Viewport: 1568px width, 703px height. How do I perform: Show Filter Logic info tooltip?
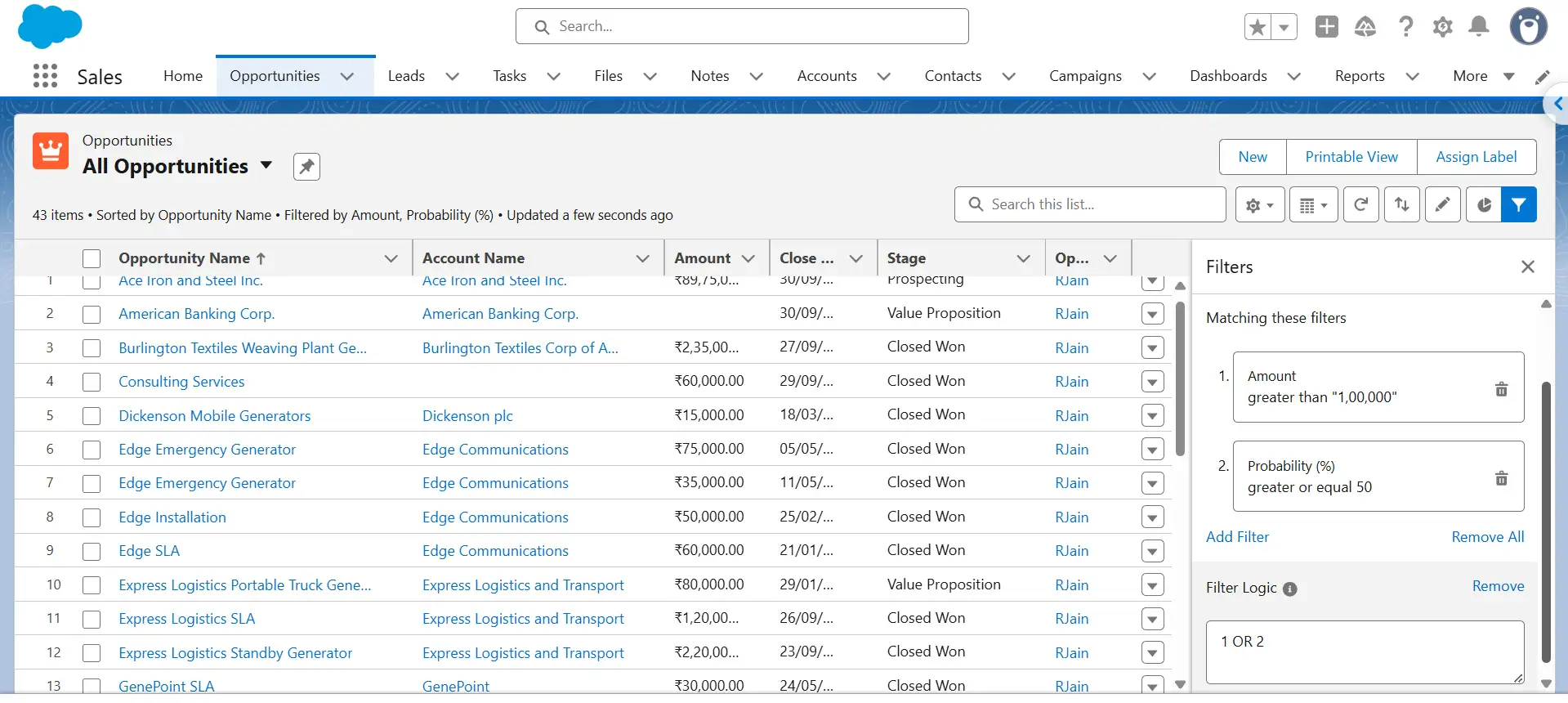(x=1290, y=589)
